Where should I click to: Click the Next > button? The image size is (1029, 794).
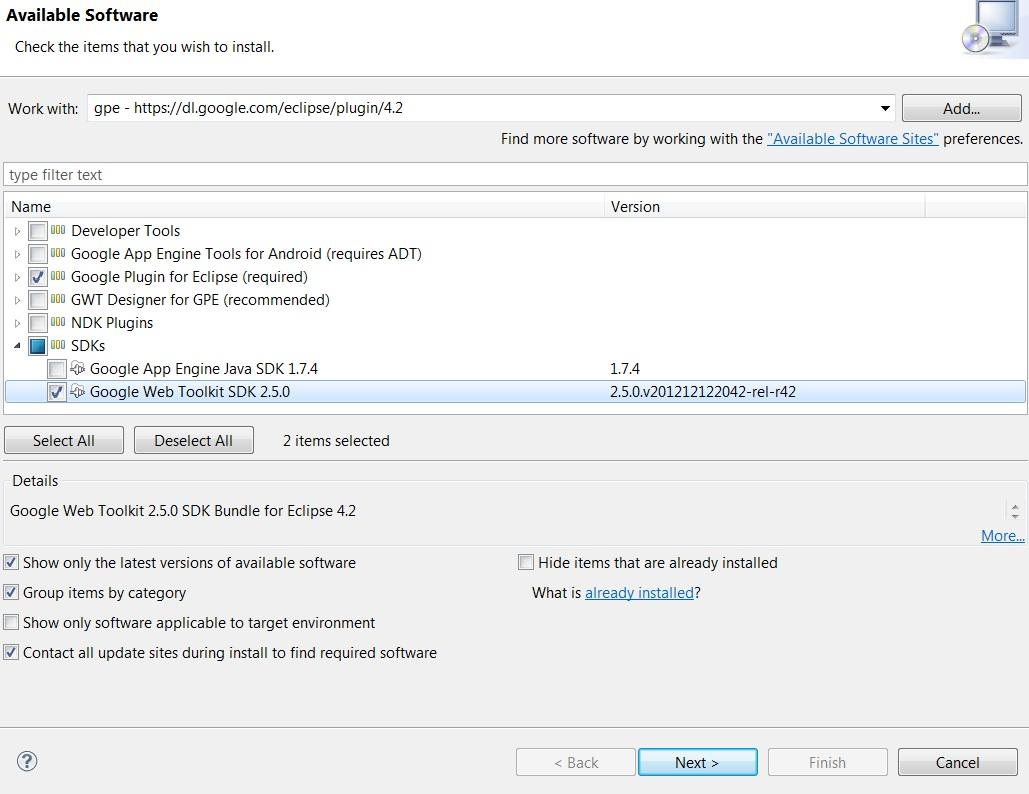(x=698, y=763)
